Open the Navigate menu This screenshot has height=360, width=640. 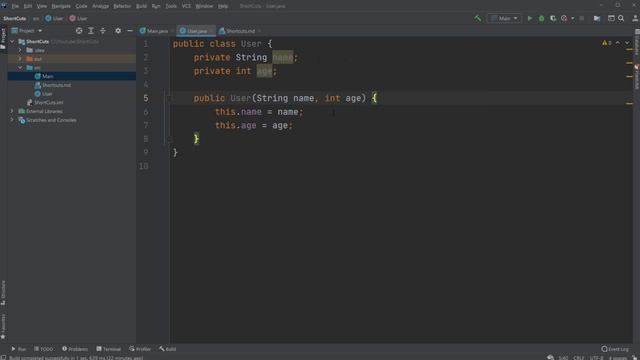tap(61, 6)
